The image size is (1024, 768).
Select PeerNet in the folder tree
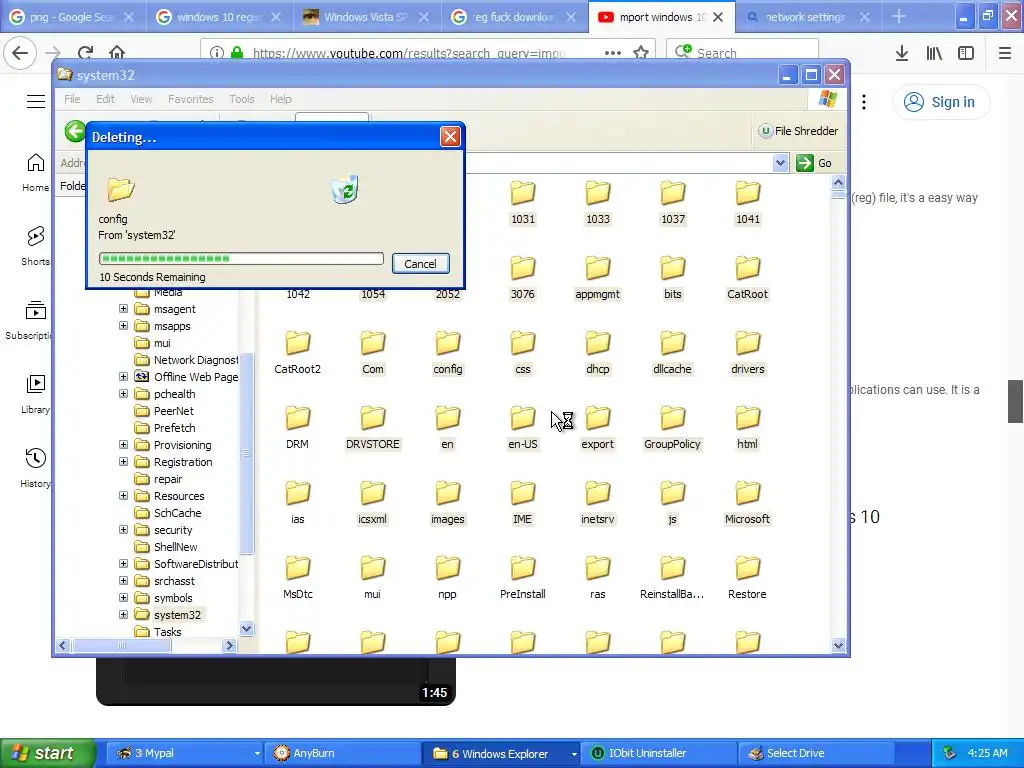[x=174, y=411]
